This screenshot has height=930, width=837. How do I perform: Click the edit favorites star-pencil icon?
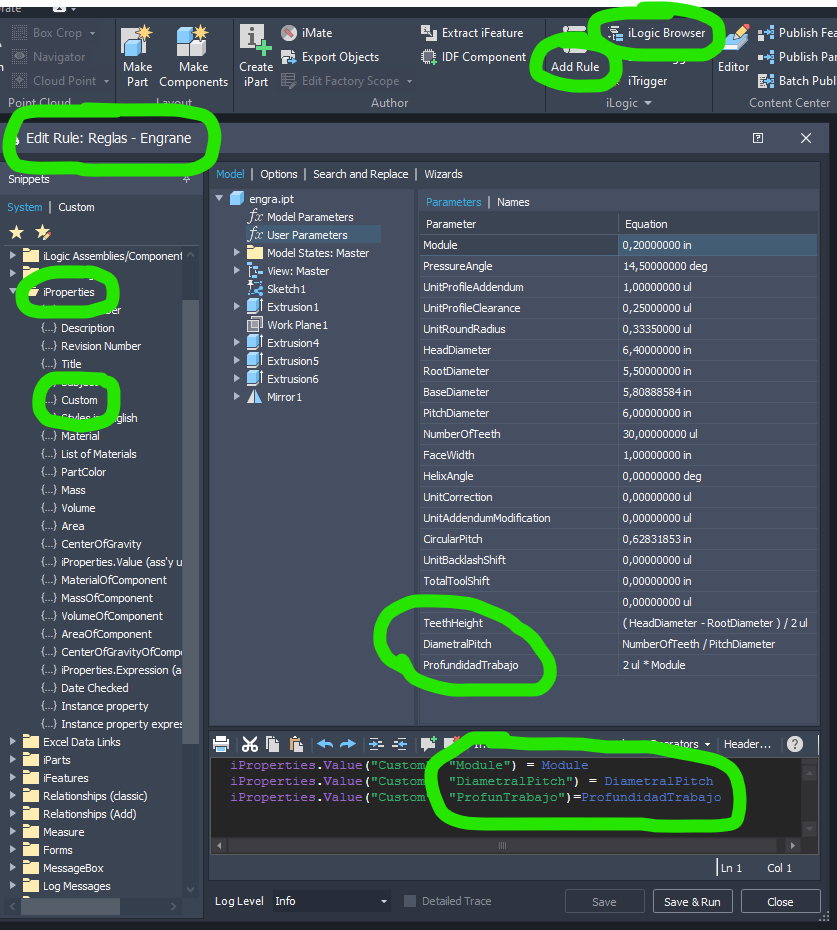click(43, 232)
